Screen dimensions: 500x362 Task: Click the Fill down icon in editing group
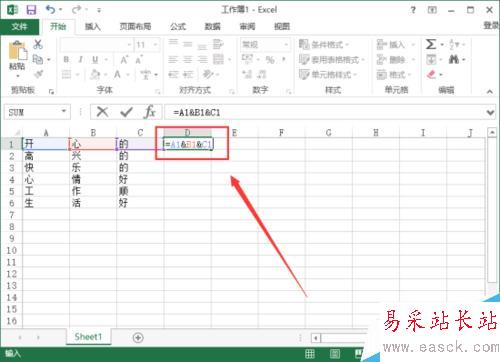[x=431, y=60]
